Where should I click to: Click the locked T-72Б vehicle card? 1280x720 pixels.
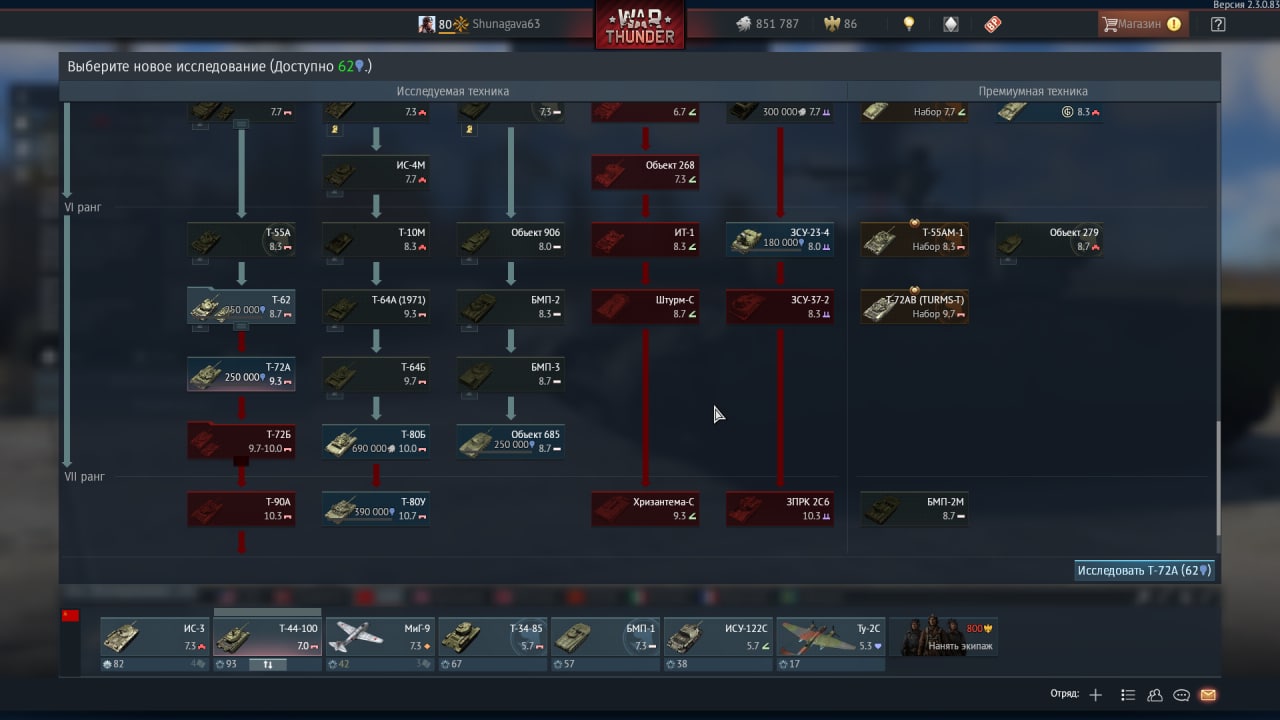pyautogui.click(x=241, y=442)
